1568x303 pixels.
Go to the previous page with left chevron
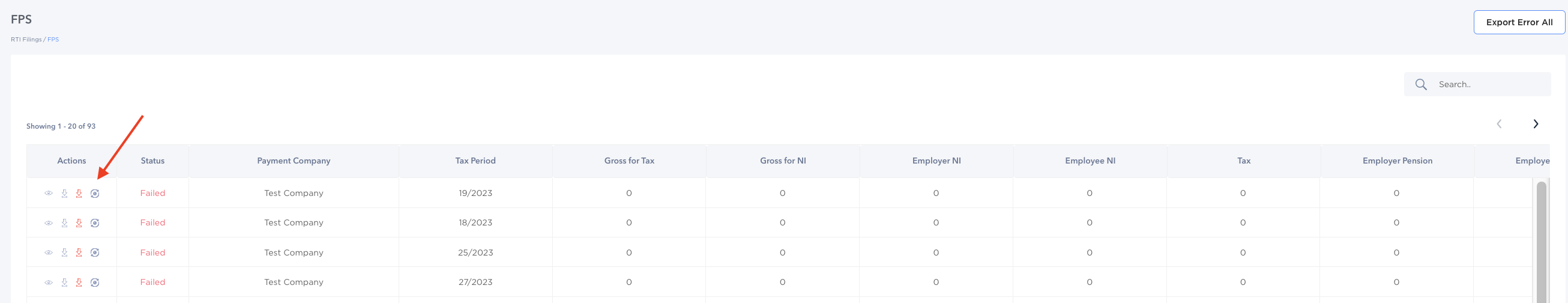coord(1499,124)
